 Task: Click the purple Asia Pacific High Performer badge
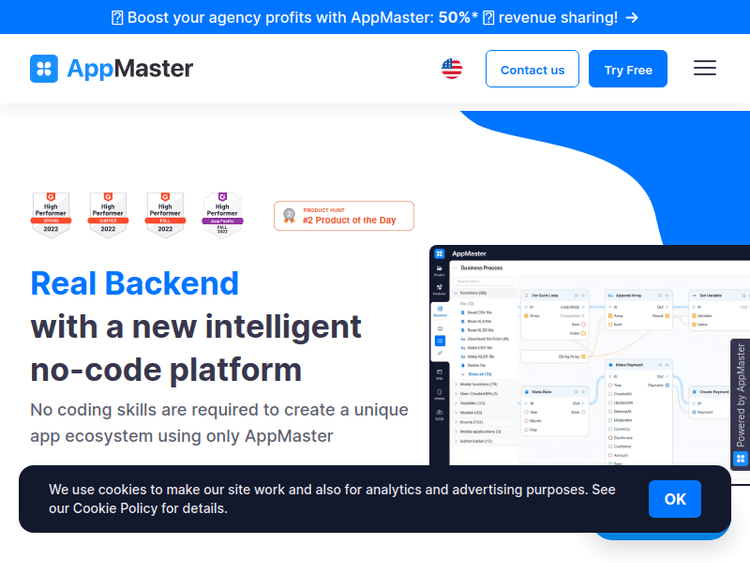222,215
